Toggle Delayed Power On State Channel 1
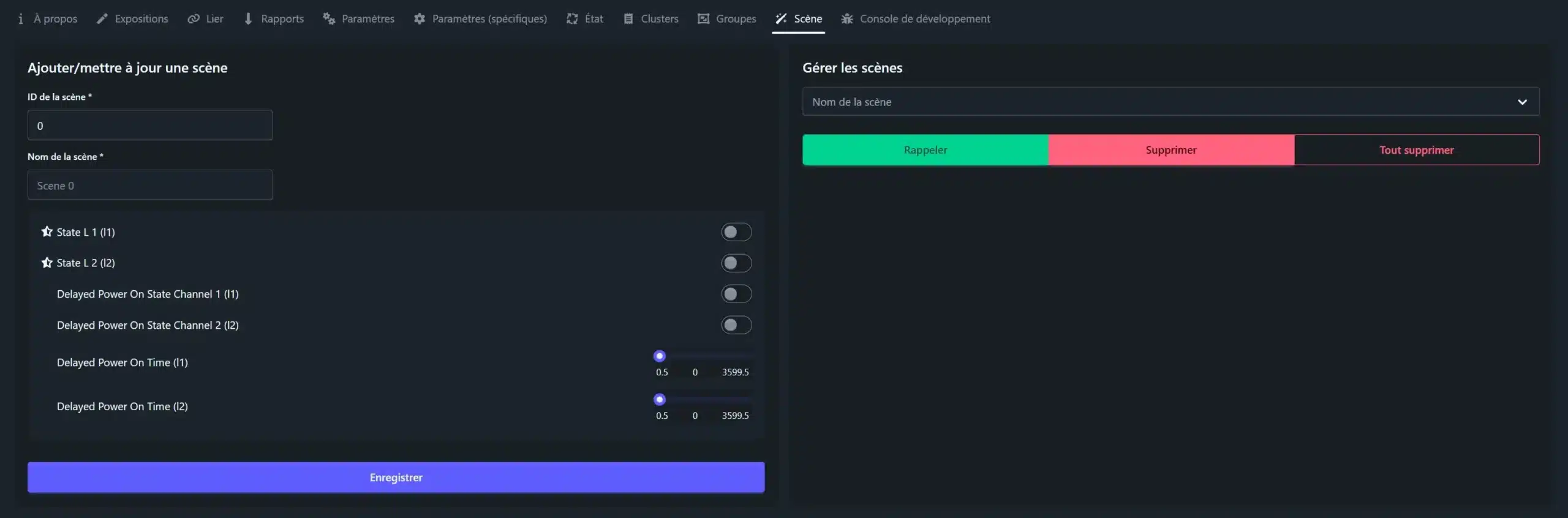The width and height of the screenshot is (1568, 518). coord(736,294)
